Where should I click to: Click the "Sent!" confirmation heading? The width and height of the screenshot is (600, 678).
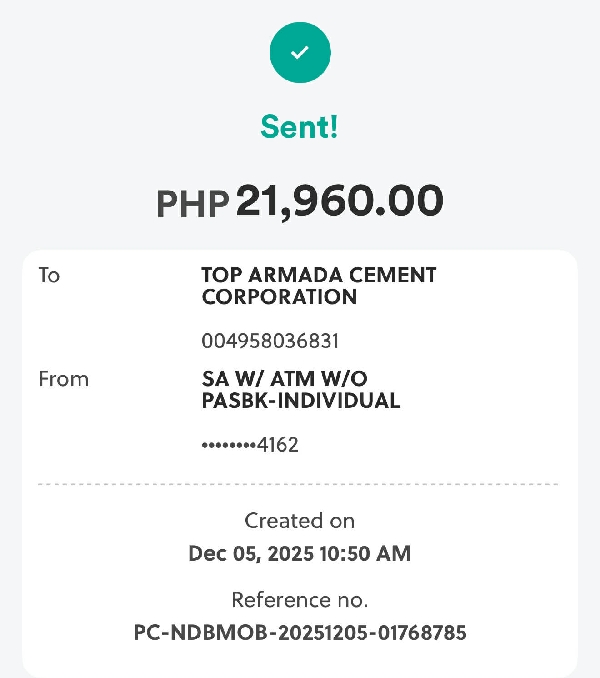tap(299, 127)
